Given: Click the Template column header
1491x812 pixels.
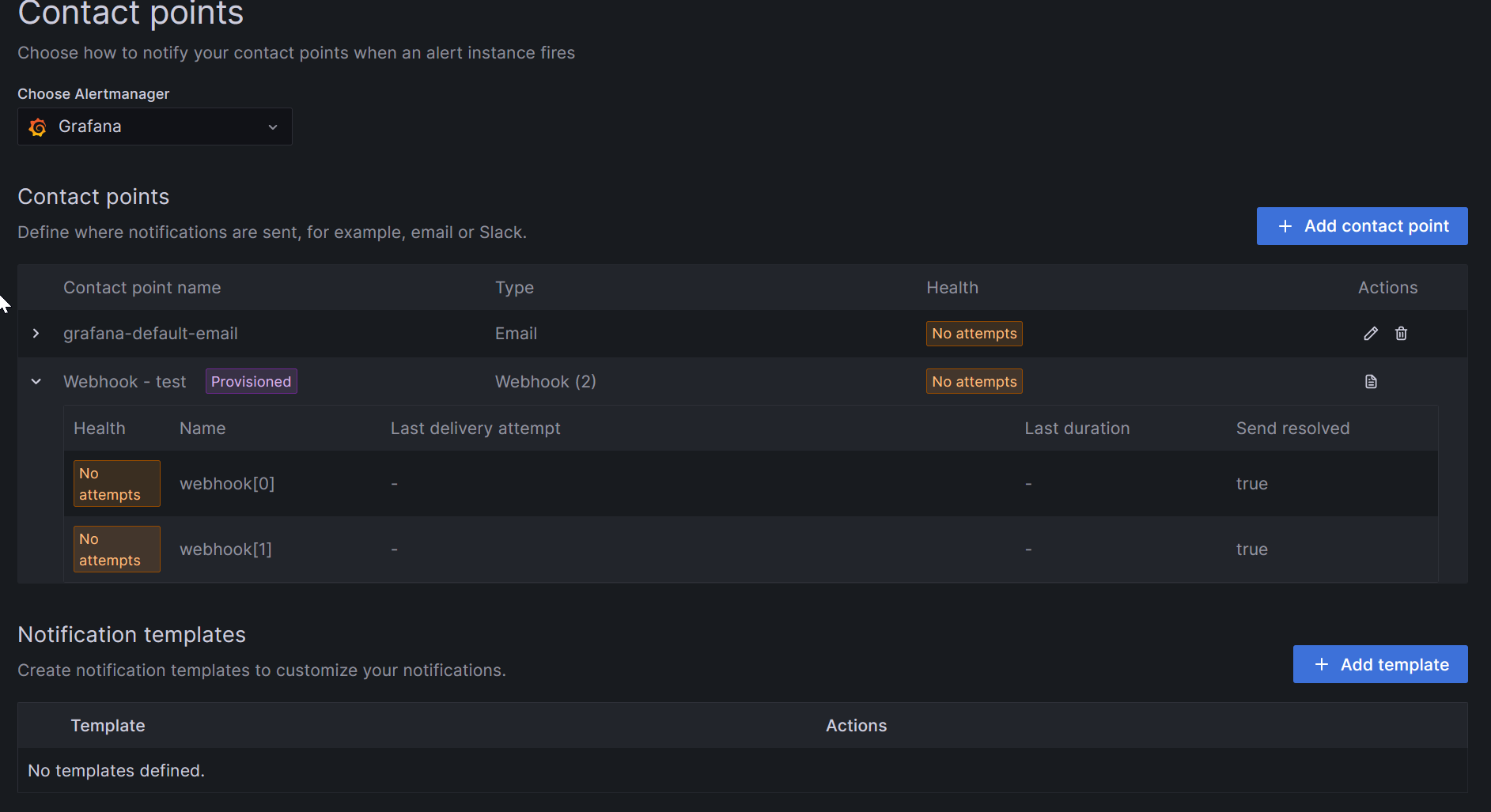Looking at the screenshot, I should [108, 725].
